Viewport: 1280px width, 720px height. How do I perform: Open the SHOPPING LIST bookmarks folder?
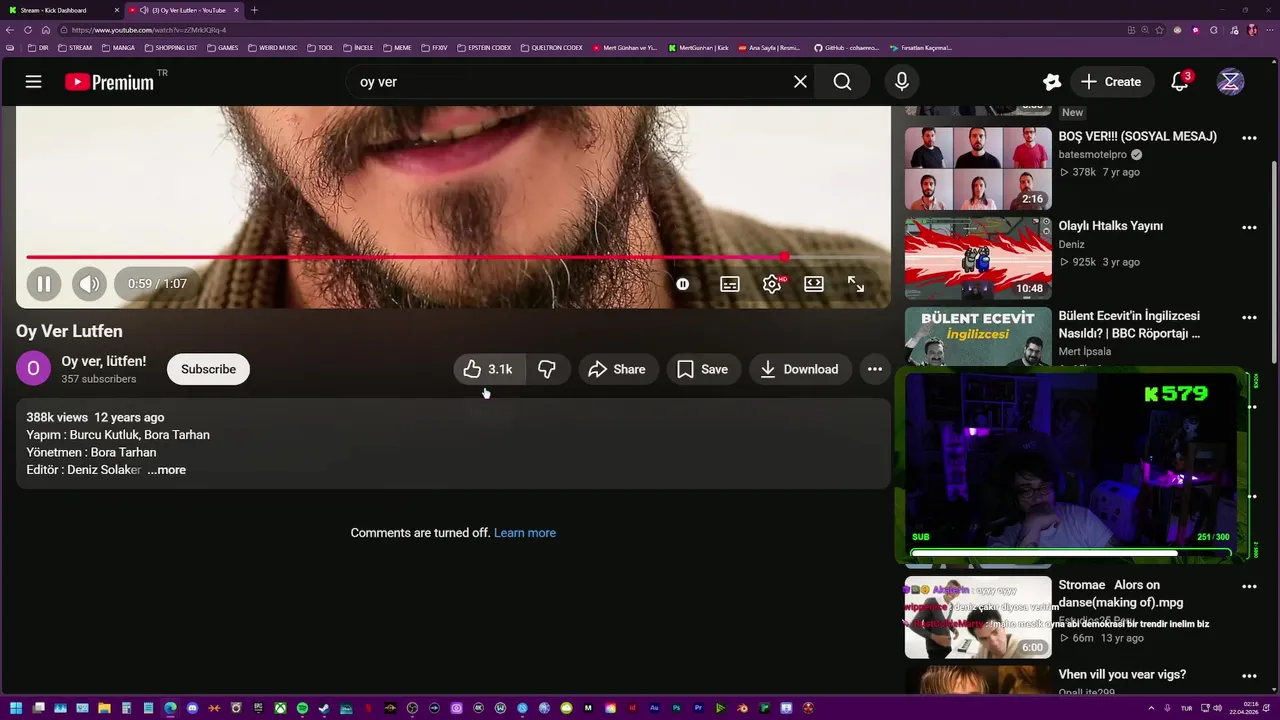point(171,48)
